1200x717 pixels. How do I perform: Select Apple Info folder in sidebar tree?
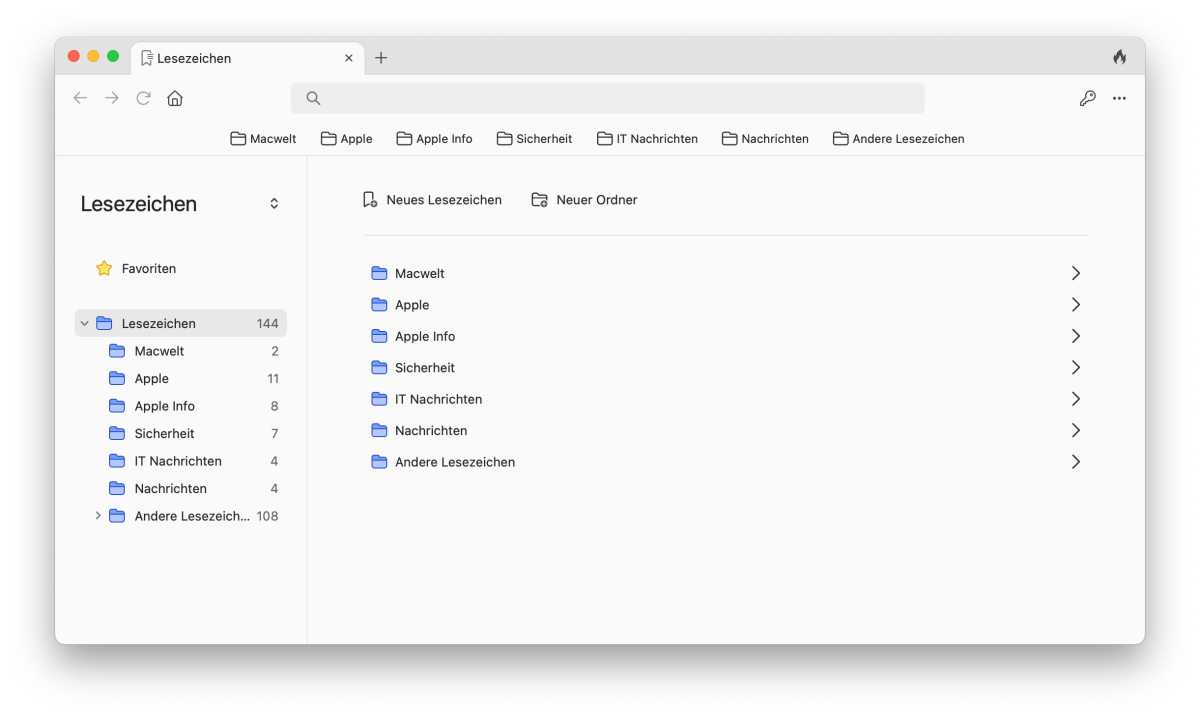coord(180,406)
